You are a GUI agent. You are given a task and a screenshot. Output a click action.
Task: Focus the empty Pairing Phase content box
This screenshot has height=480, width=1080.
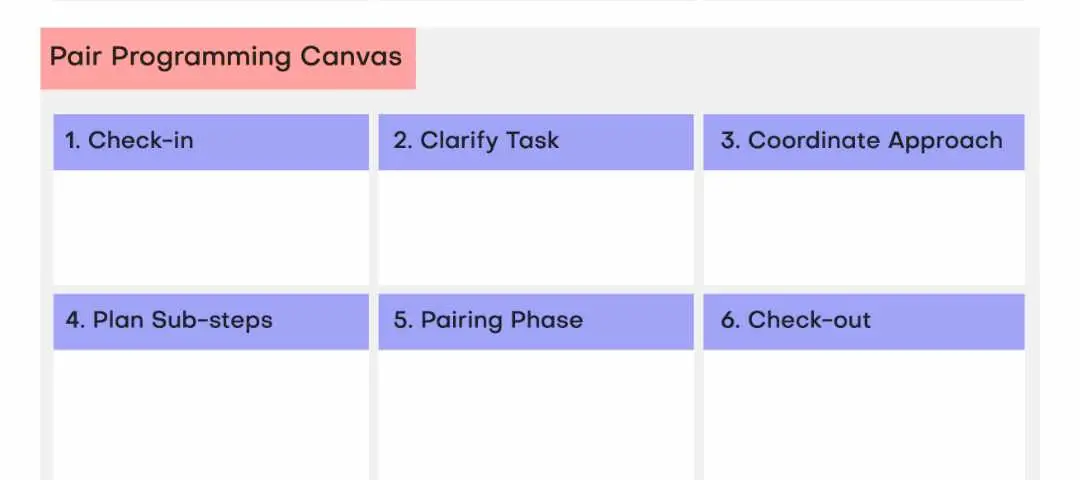(535, 415)
